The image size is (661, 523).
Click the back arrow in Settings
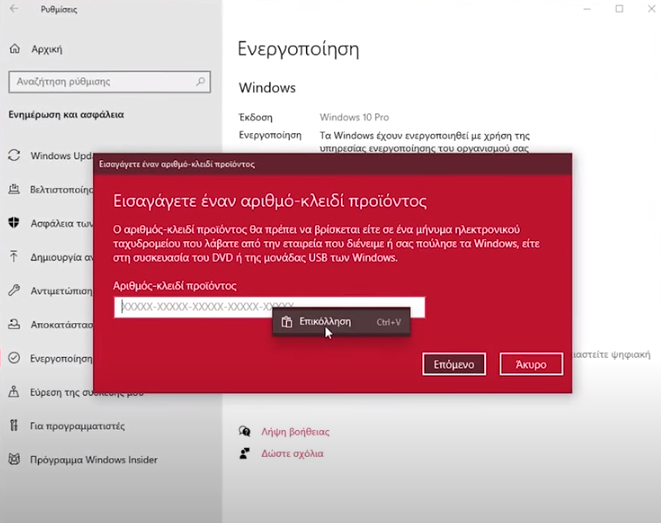14,9
